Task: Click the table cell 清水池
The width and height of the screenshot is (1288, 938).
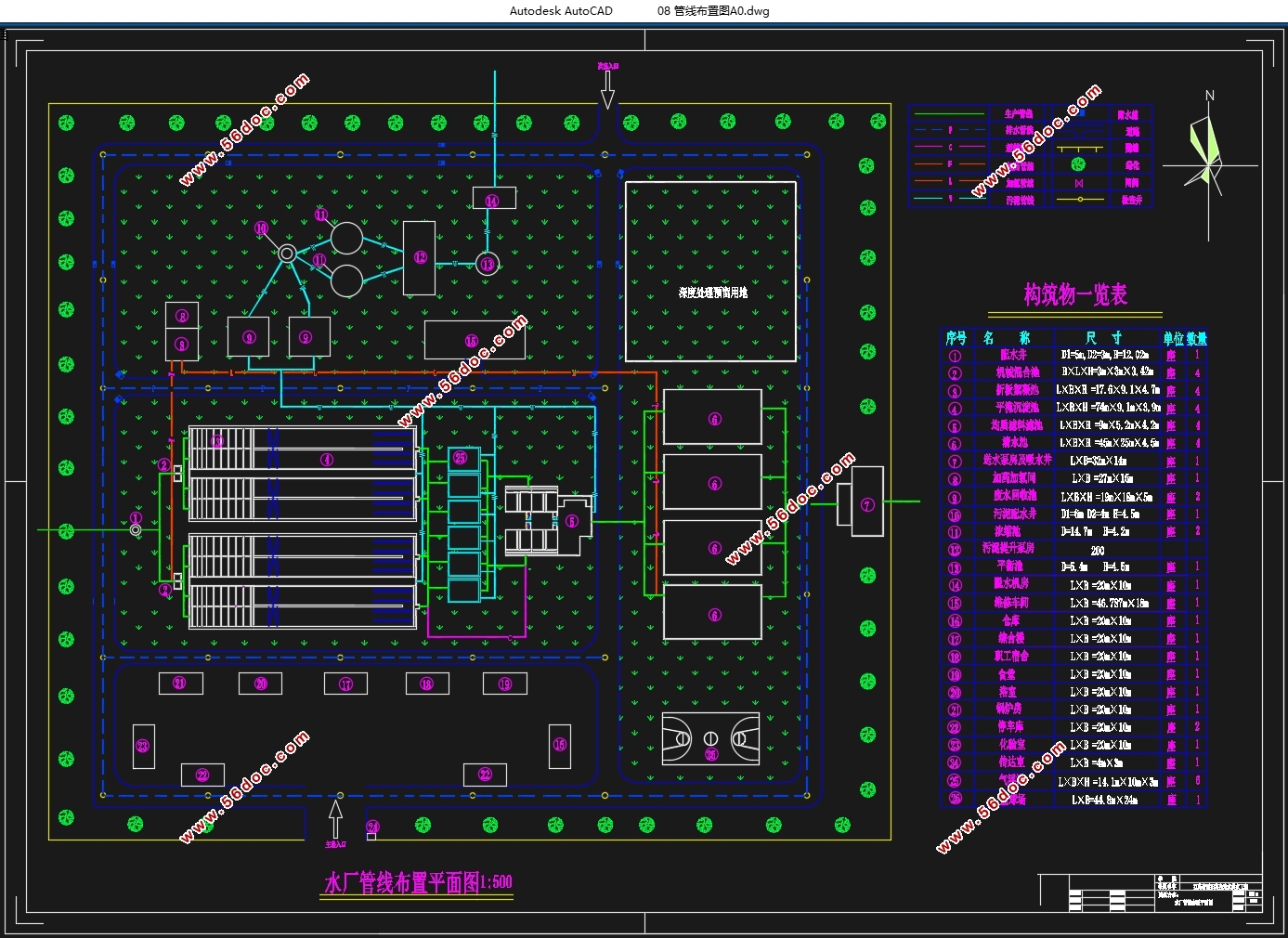Action: point(1014,443)
